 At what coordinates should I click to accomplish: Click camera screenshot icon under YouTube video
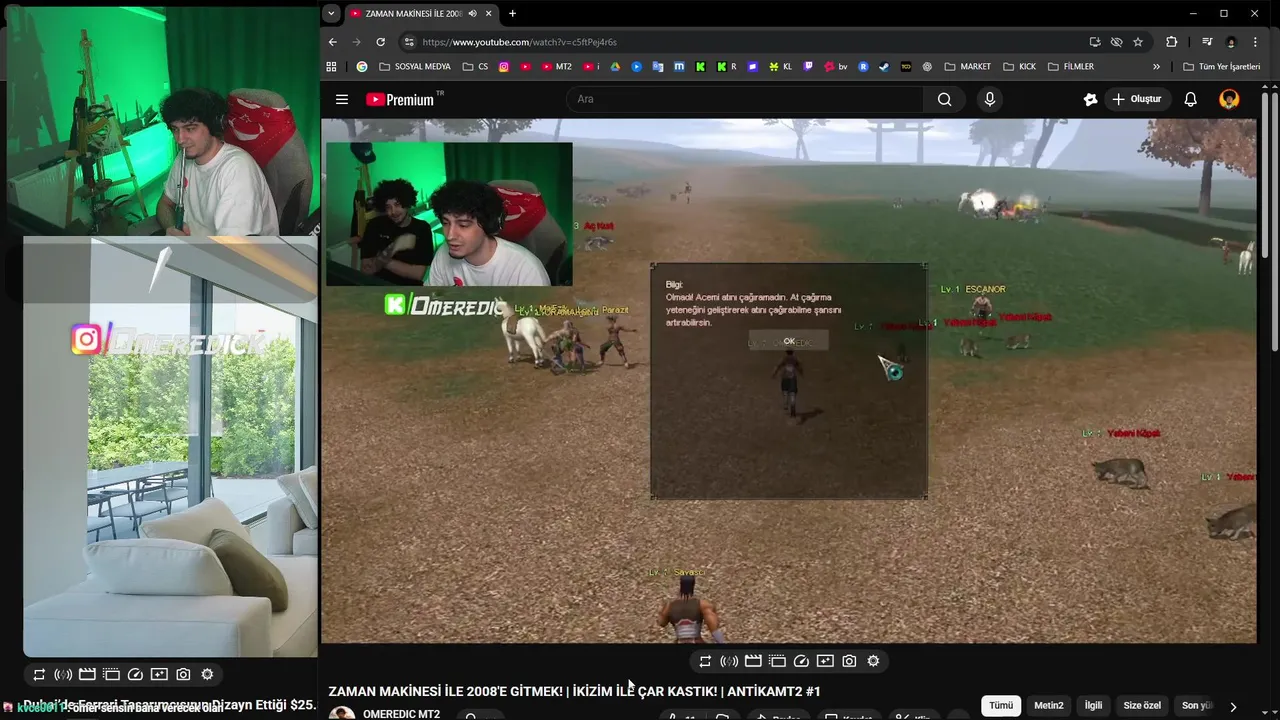[849, 661]
